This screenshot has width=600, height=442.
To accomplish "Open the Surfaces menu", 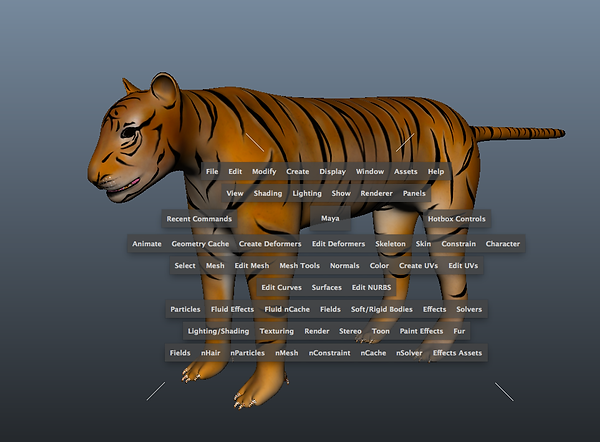I will [326, 287].
